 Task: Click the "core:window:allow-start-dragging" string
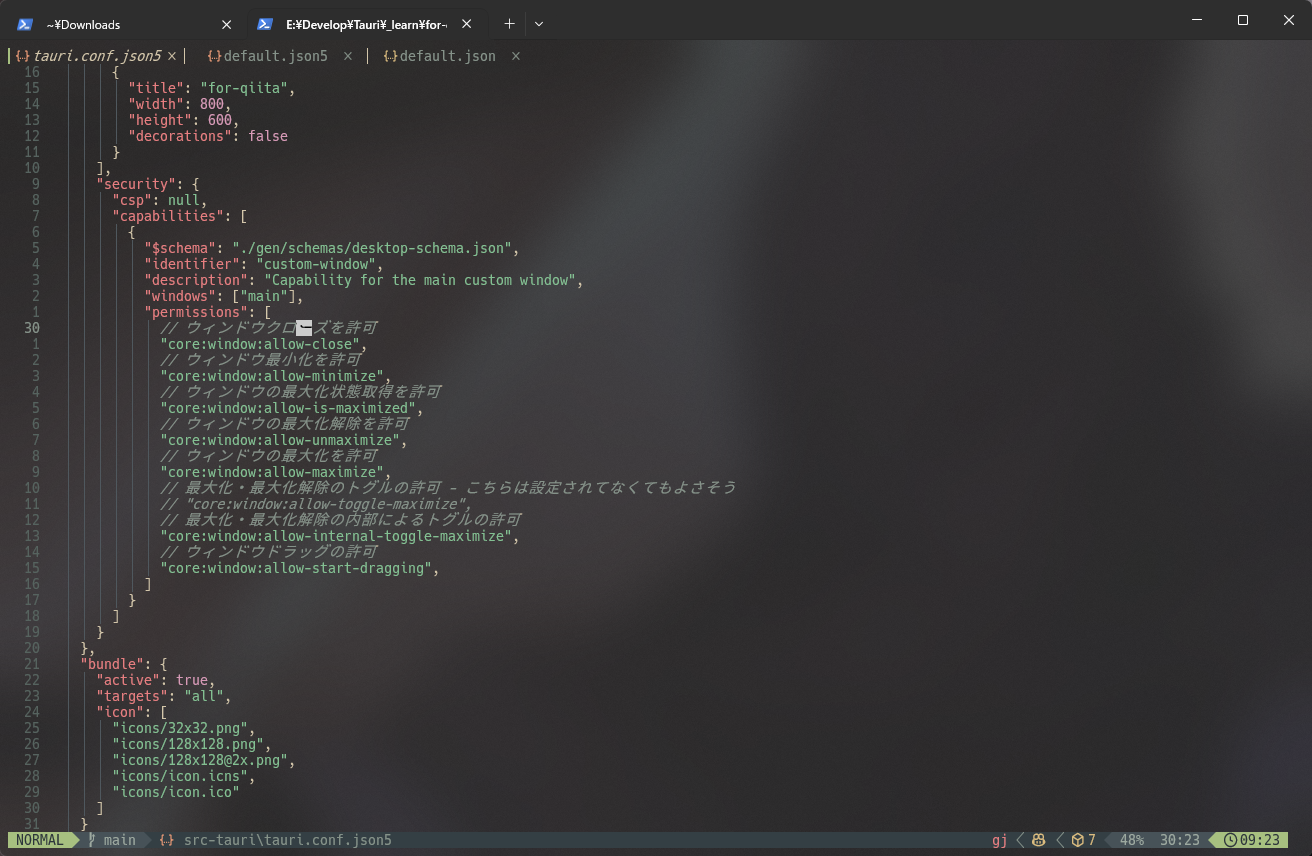[296, 568]
